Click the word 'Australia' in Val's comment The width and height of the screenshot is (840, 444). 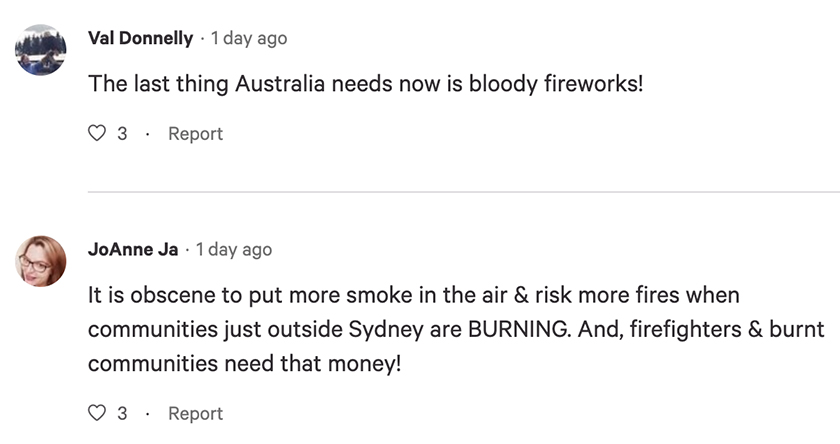click(x=282, y=84)
